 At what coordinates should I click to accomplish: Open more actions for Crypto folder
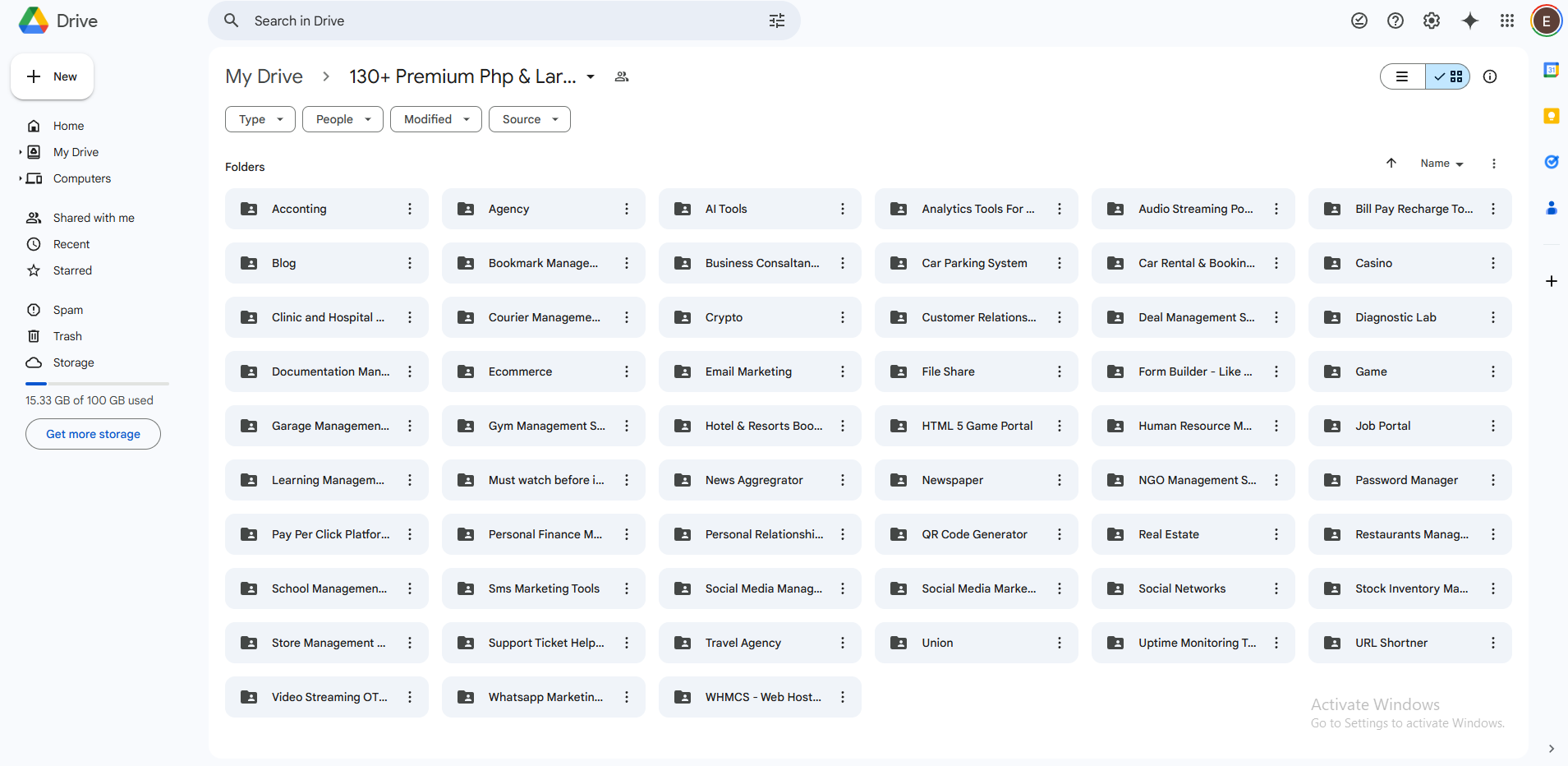tap(843, 317)
